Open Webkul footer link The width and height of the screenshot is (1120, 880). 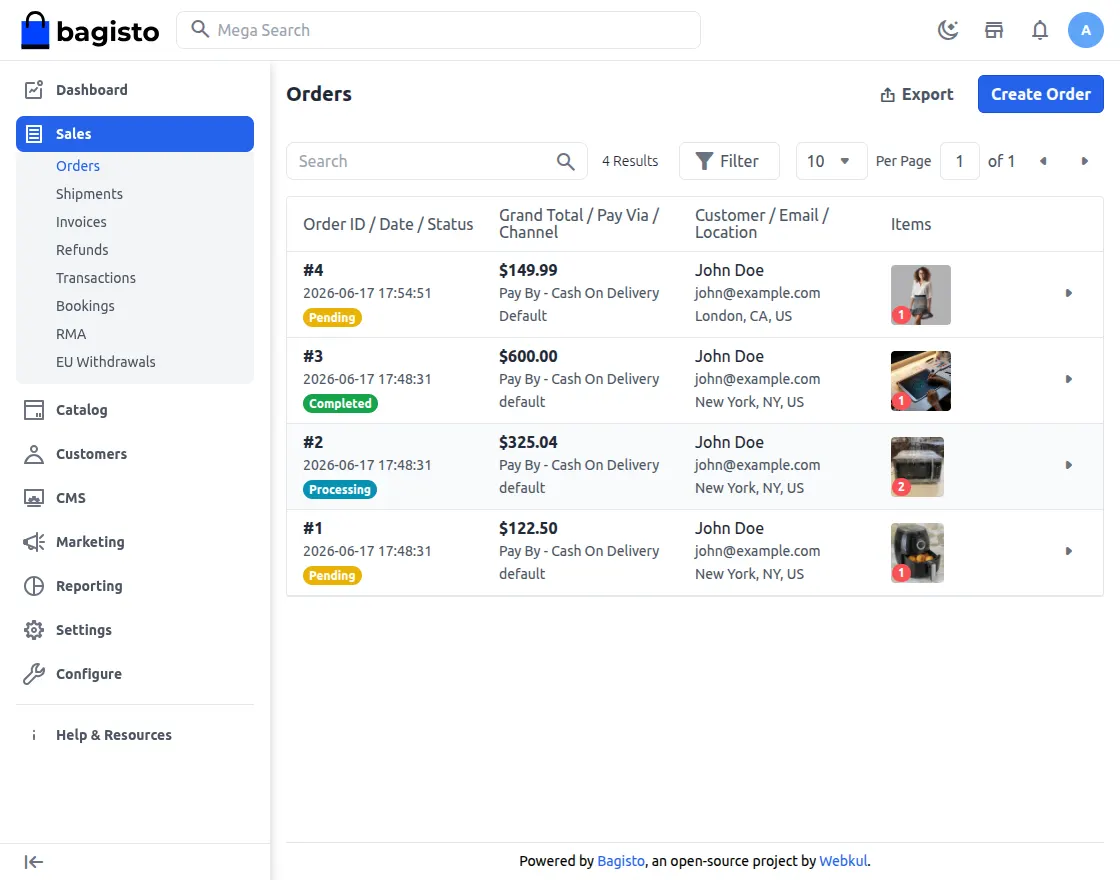[x=843, y=861]
